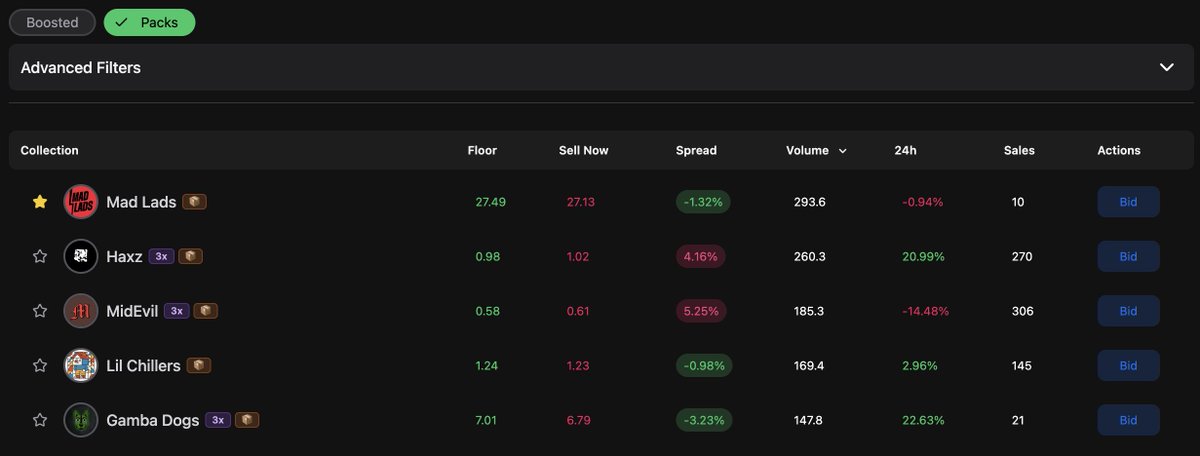Open the Mad Lads collection logo
The image size is (1200, 456).
[81, 202]
